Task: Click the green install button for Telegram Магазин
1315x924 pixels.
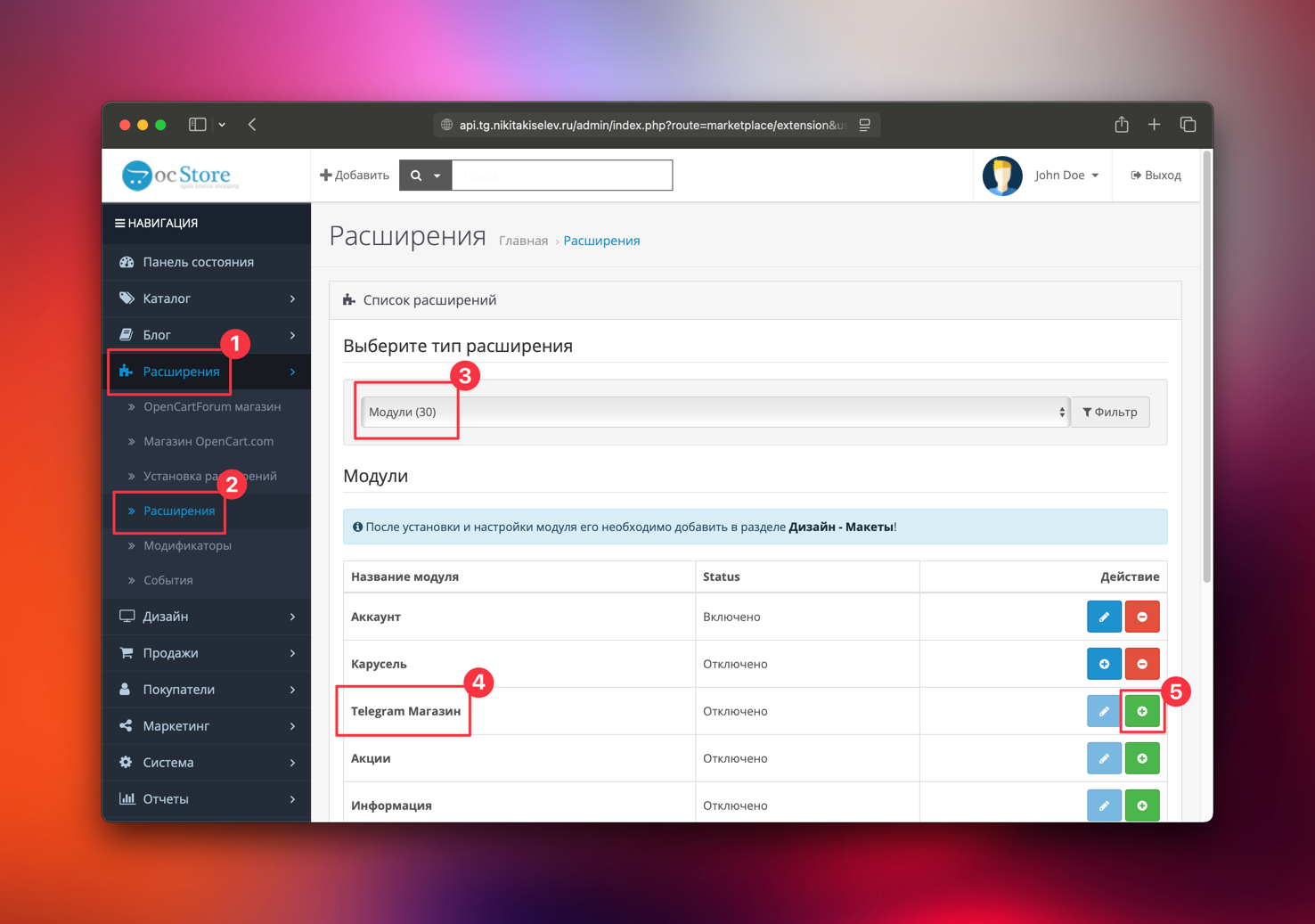Action: pos(1141,711)
